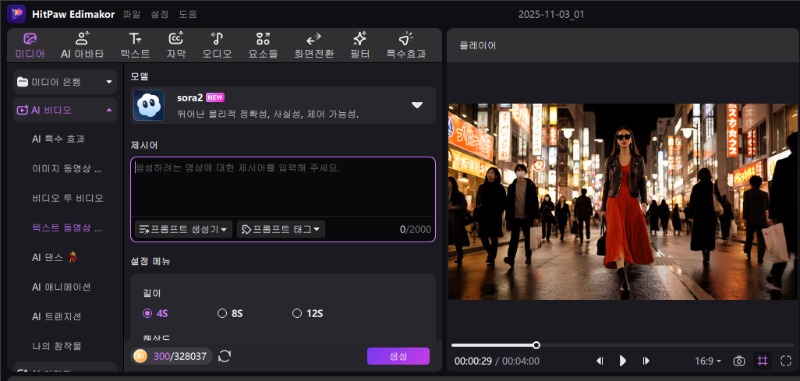Open the 프롬프트 생성기 dropdown
This screenshot has width=800, height=381.
point(183,230)
